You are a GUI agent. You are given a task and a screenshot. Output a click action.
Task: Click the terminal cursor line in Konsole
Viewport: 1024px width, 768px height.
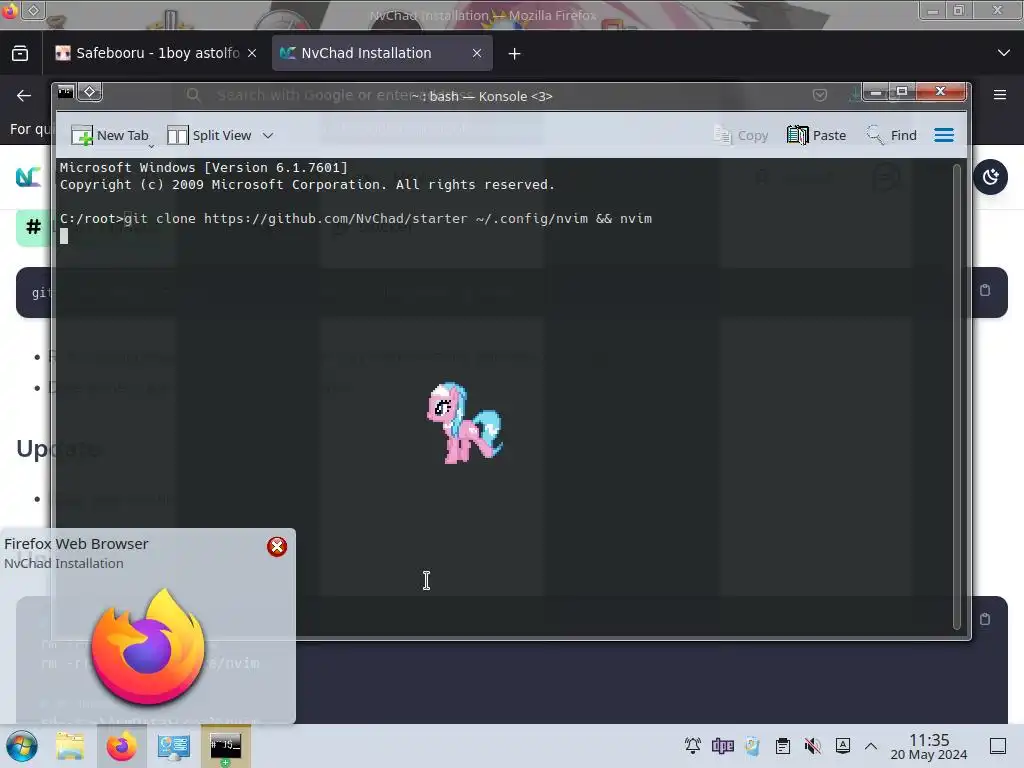pyautogui.click(x=64, y=236)
